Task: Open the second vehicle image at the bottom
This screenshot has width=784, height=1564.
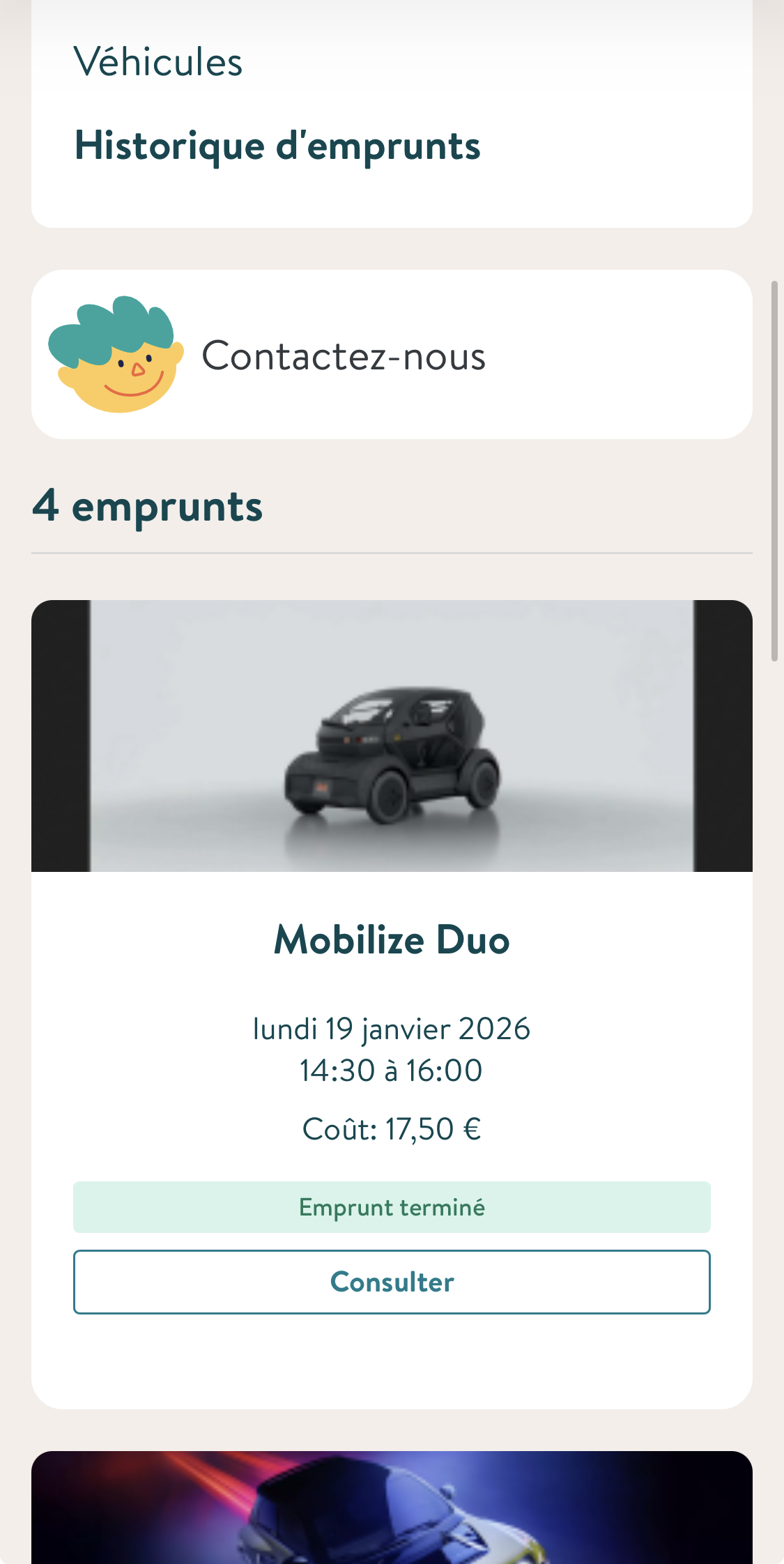Action: click(392, 1508)
